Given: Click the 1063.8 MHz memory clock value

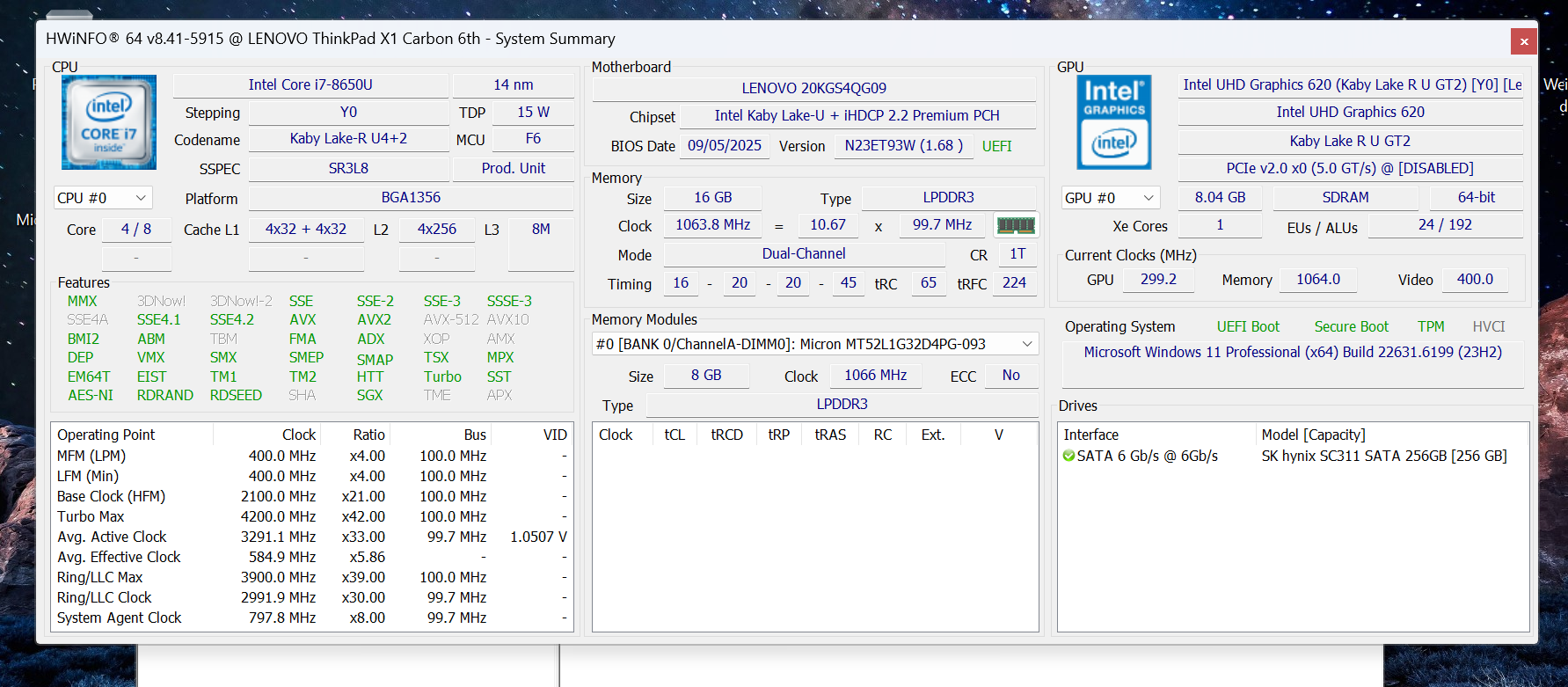Looking at the screenshot, I should point(713,225).
